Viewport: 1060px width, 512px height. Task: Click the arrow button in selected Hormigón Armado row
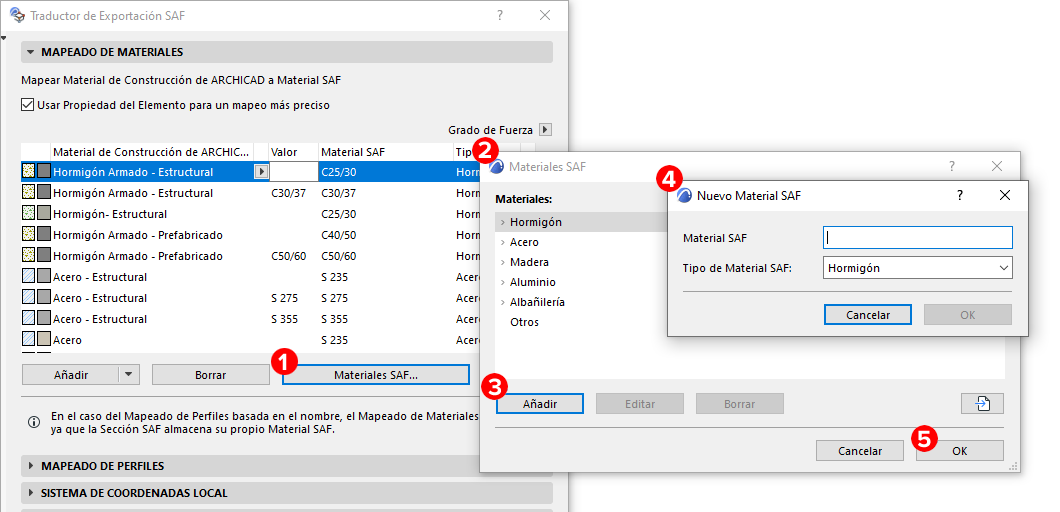[261, 172]
